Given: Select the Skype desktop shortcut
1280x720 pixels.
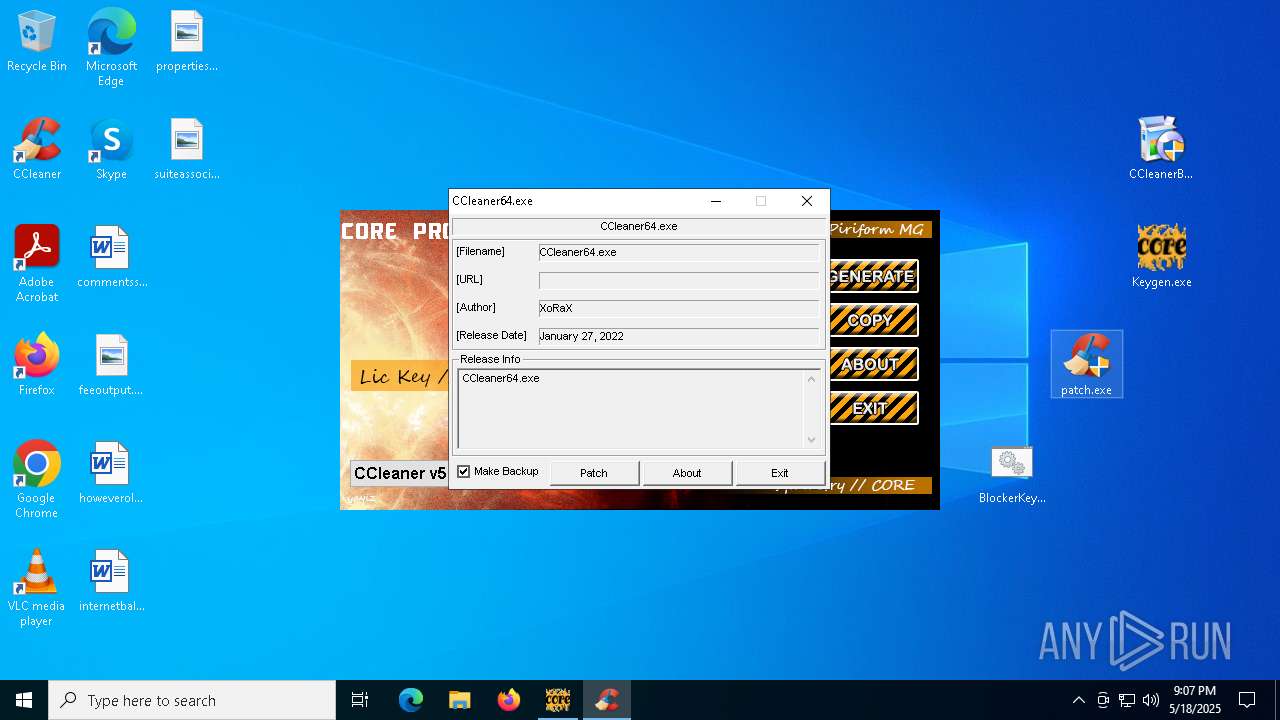Looking at the screenshot, I should 111,150.
